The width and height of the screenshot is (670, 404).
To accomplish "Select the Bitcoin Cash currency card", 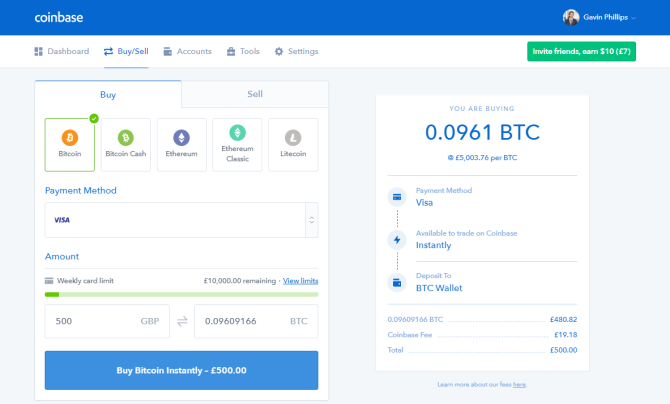I will tap(126, 145).
